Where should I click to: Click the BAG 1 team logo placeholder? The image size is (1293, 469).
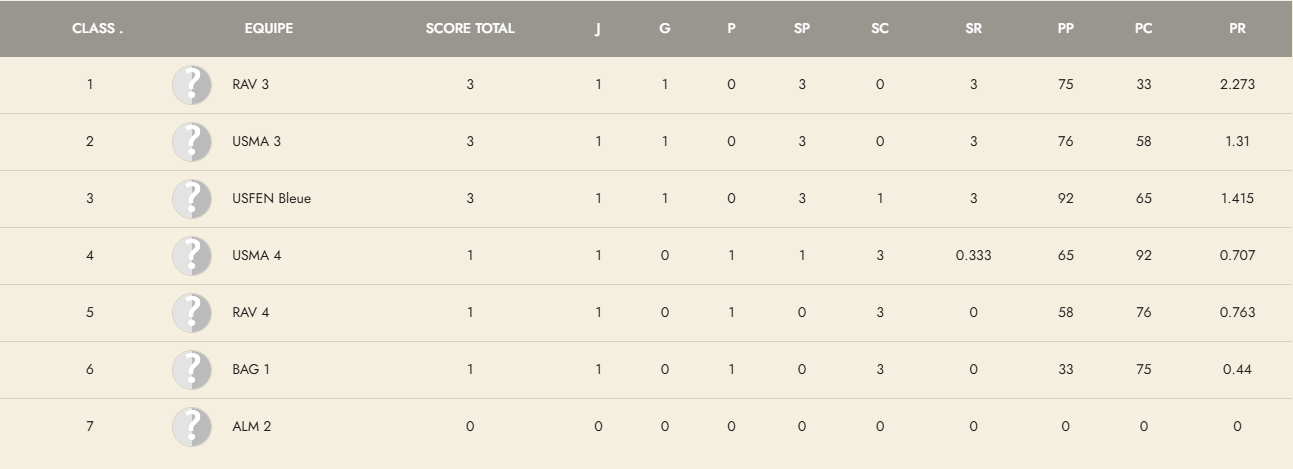tap(192, 370)
